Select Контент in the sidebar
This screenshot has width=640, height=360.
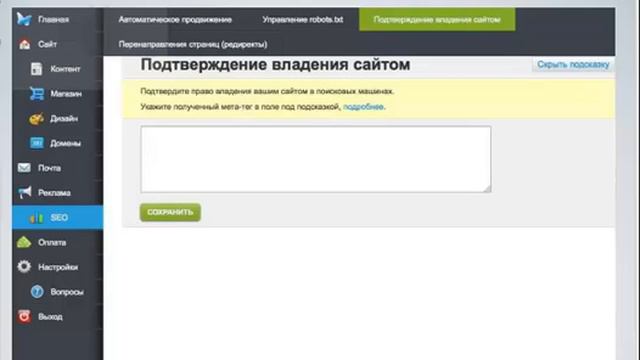point(65,69)
